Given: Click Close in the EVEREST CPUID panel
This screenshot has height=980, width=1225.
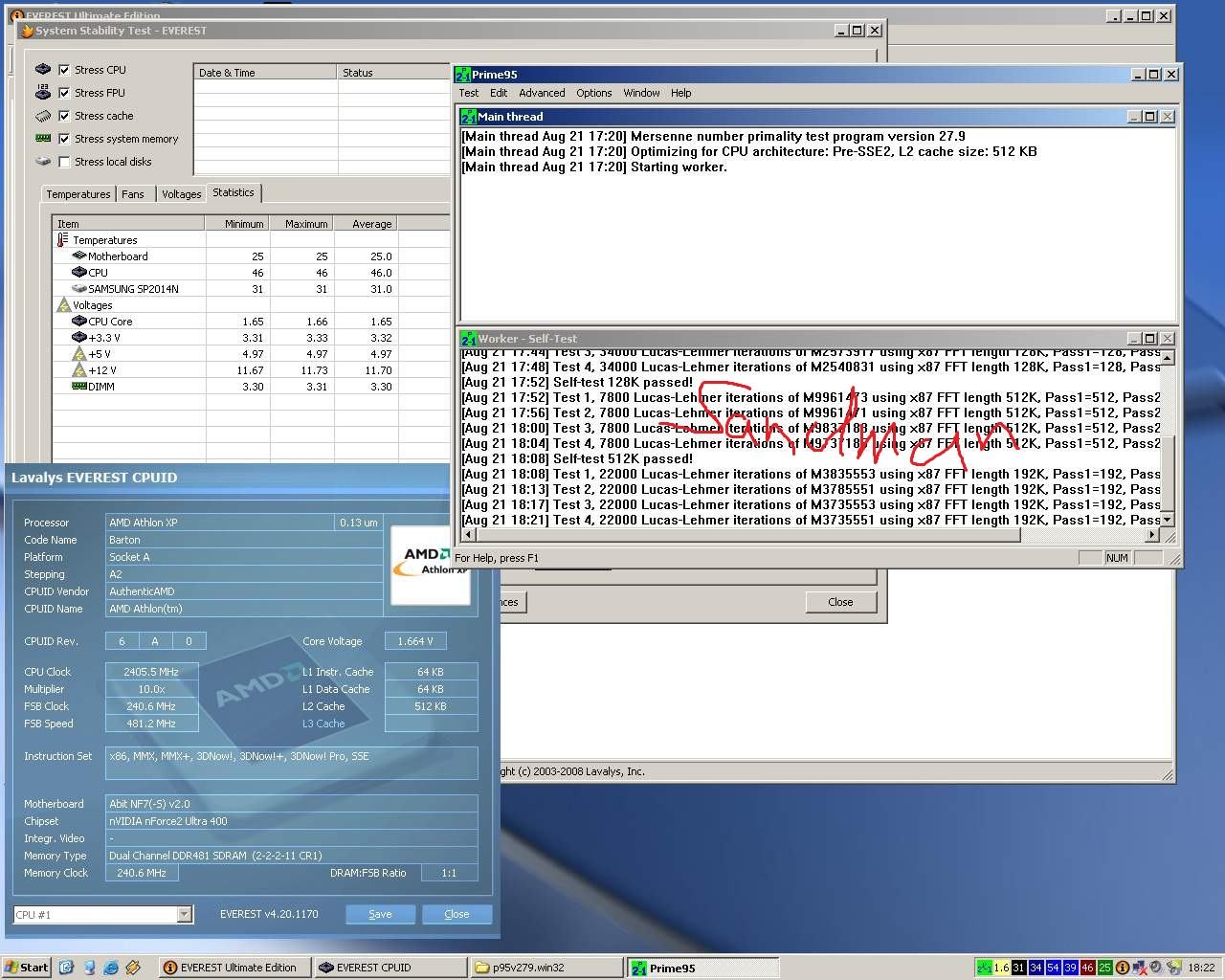Looking at the screenshot, I should point(457,914).
